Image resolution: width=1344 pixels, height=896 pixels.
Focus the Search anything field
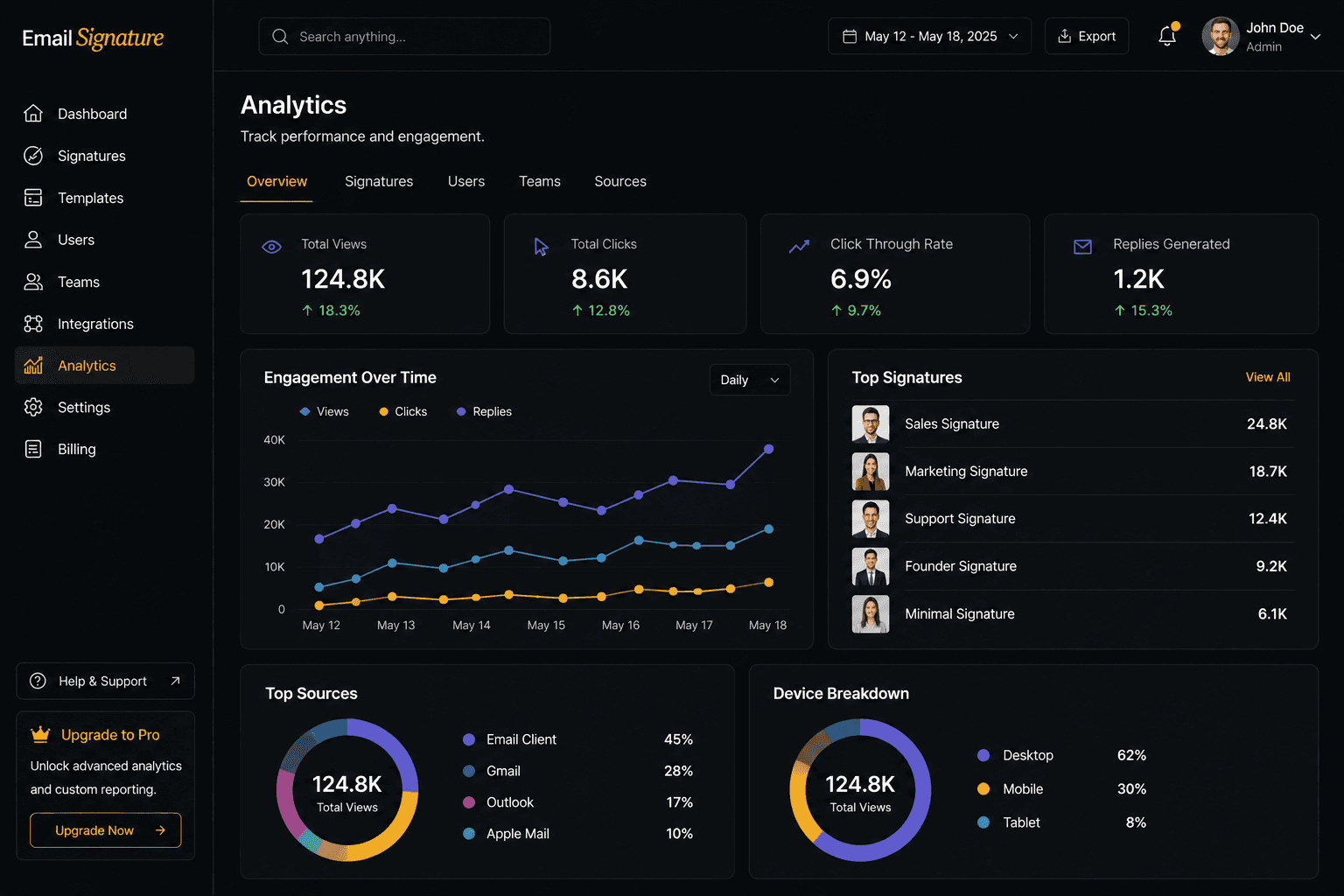point(404,37)
